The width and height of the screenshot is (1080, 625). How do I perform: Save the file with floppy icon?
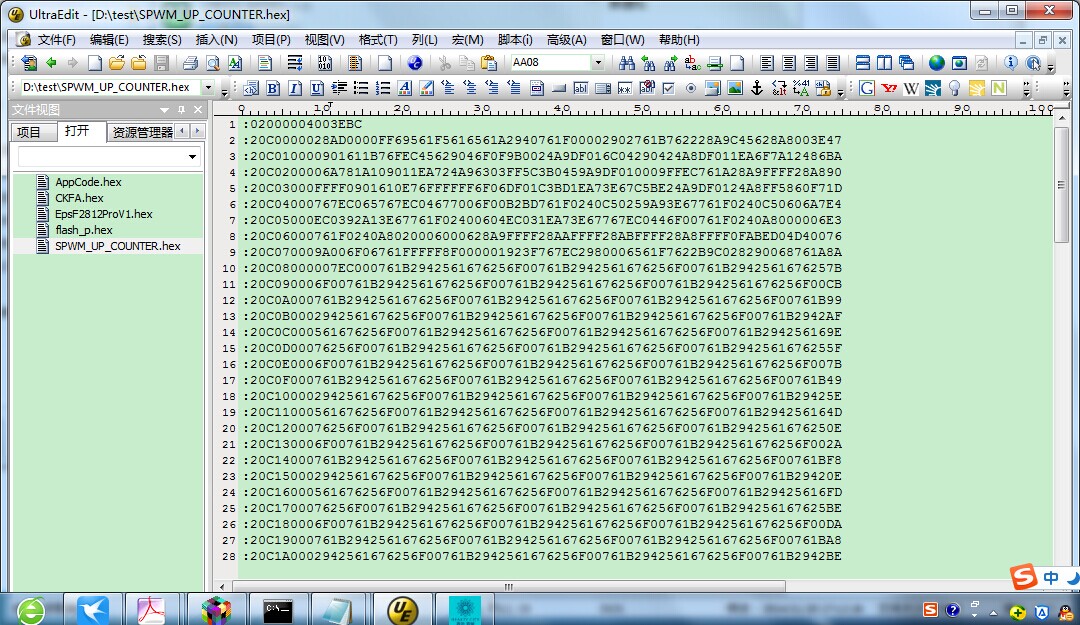pos(161,63)
